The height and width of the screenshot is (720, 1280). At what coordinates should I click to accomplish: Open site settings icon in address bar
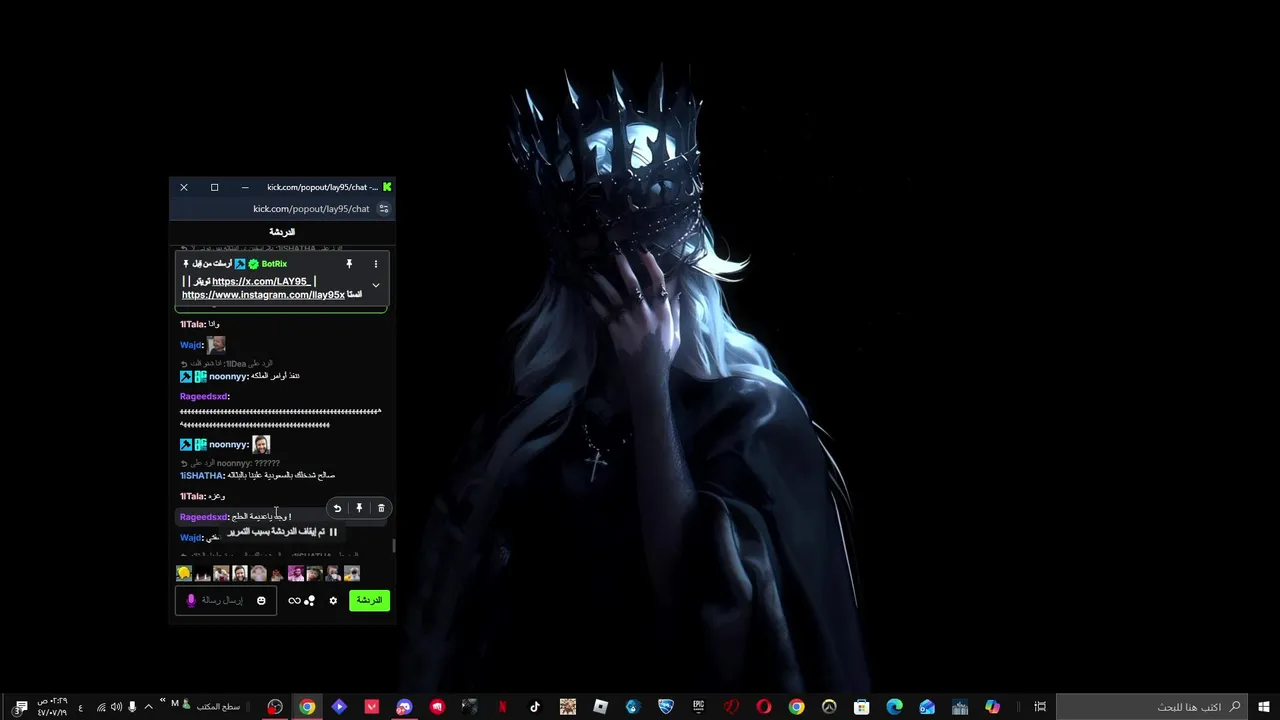[x=383, y=209]
